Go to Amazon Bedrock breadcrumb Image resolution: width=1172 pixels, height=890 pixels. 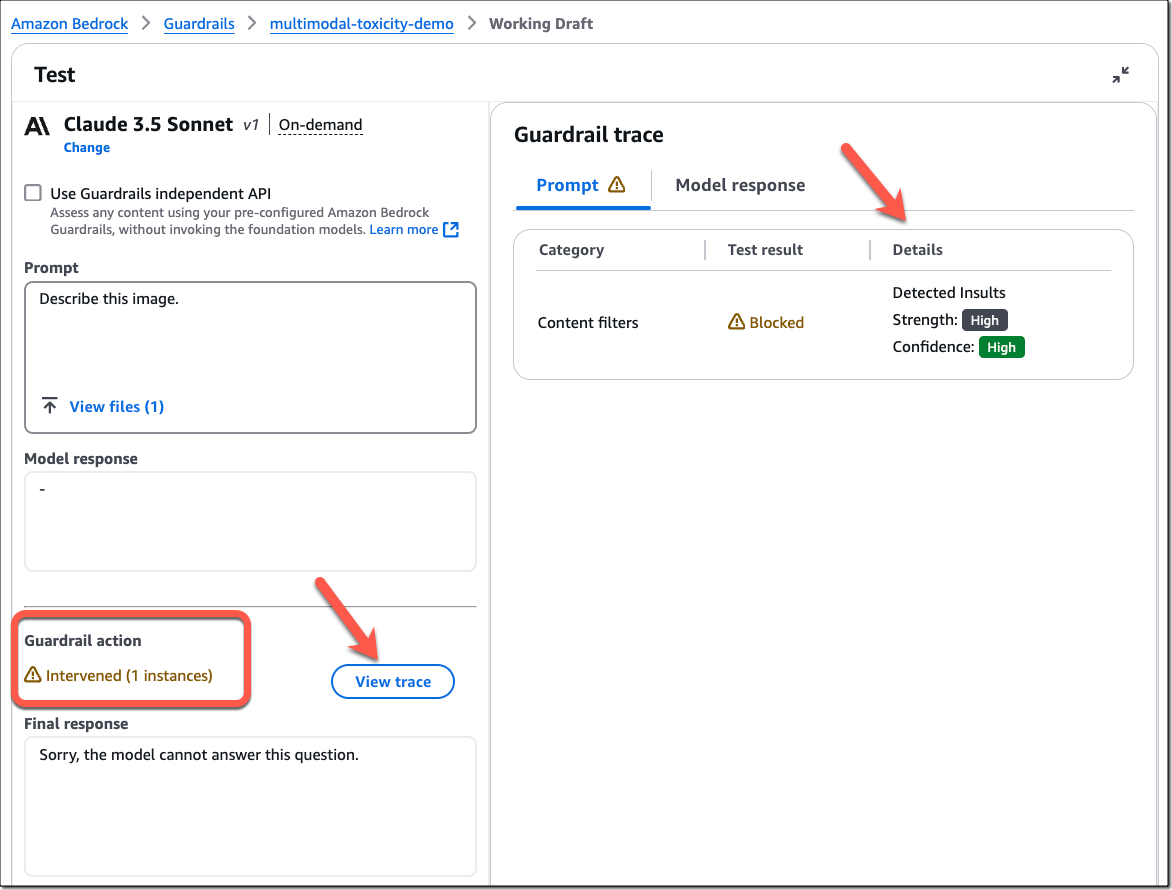(x=70, y=23)
